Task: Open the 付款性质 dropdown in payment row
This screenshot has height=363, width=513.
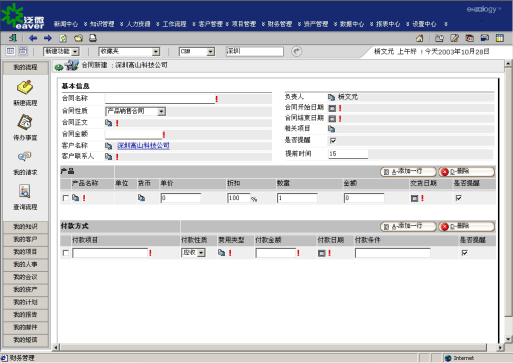Action: [x=193, y=252]
